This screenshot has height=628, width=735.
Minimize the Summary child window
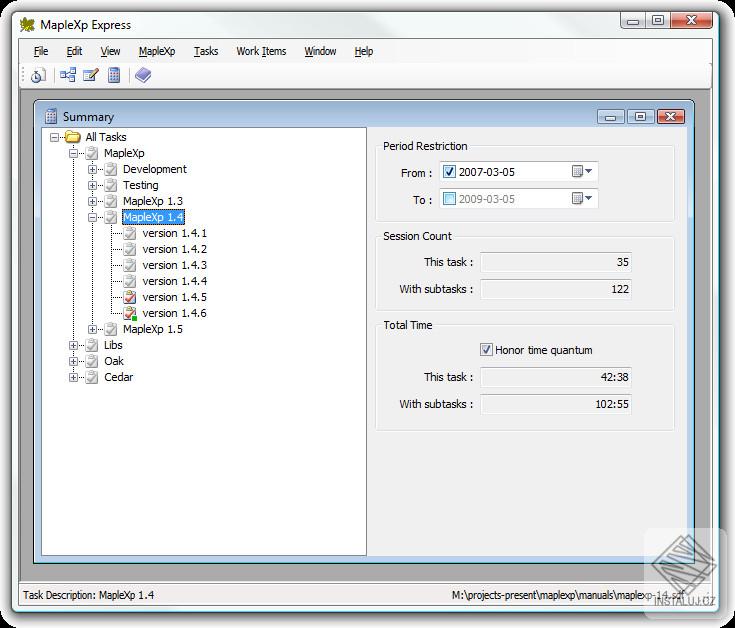[611, 116]
